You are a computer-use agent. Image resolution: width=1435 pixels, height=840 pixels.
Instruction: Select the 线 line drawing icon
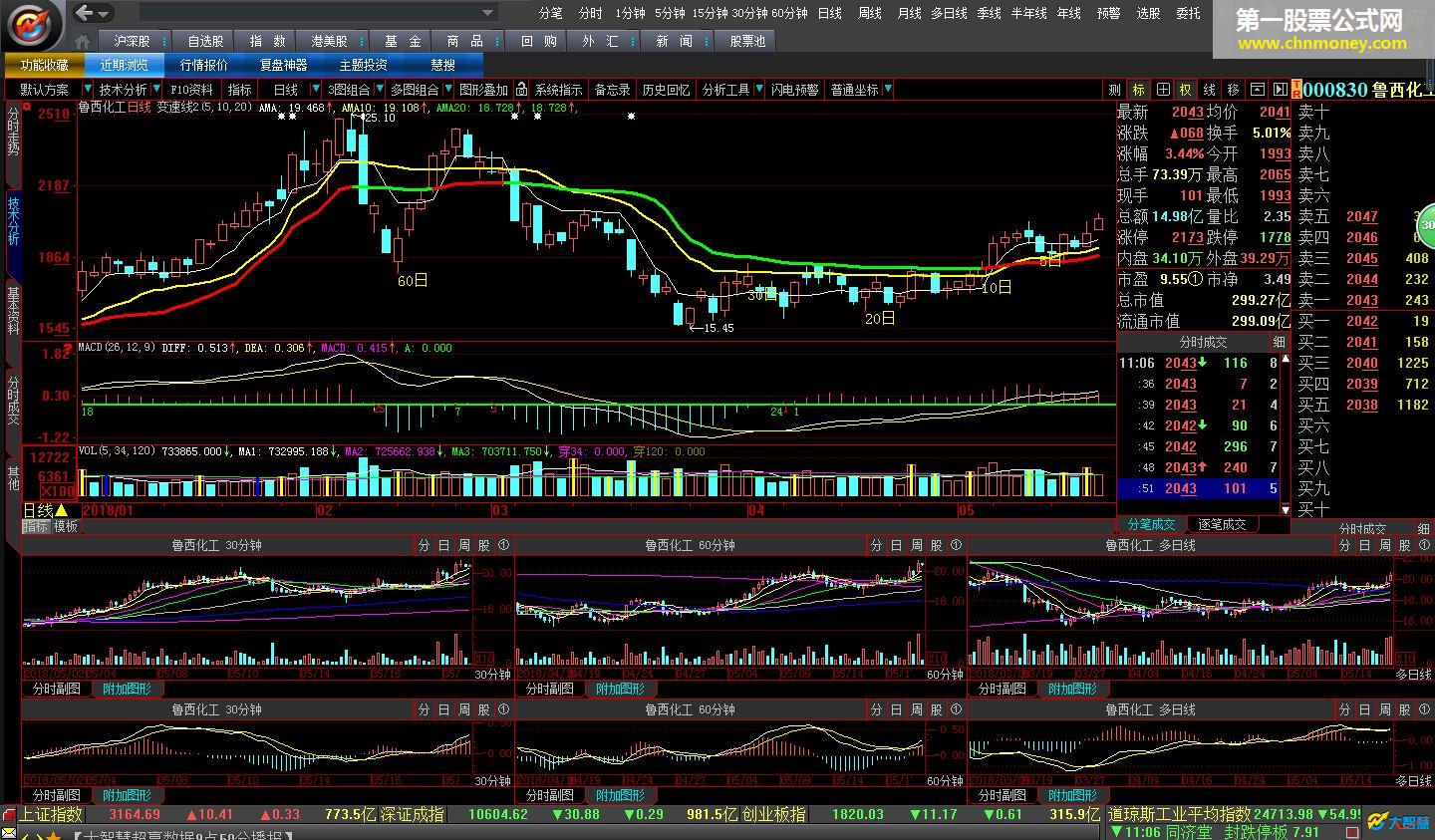1209,90
